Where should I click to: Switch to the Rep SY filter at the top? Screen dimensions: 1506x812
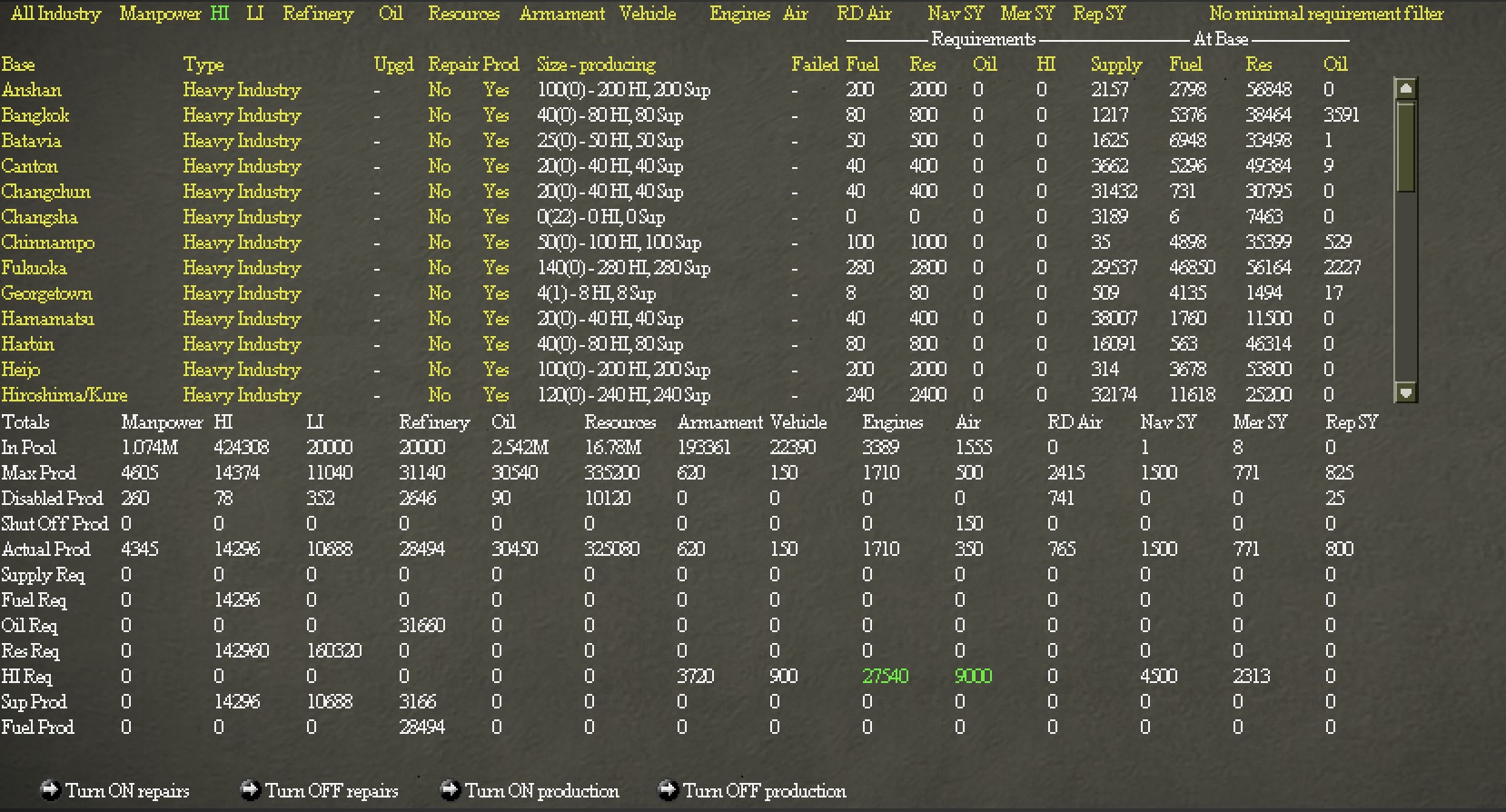1099,14
